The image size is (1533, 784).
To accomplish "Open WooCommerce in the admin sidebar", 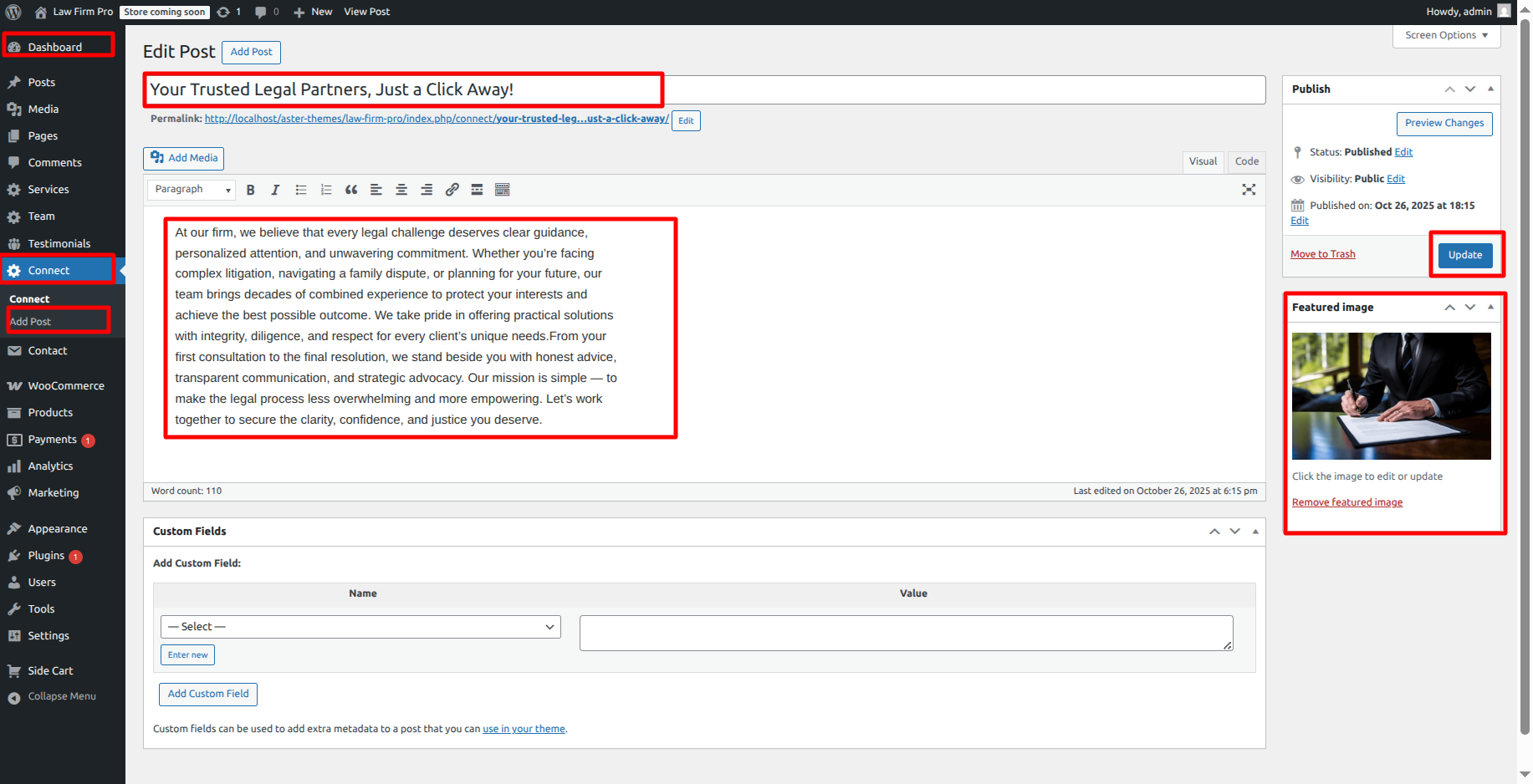I will click(x=66, y=386).
